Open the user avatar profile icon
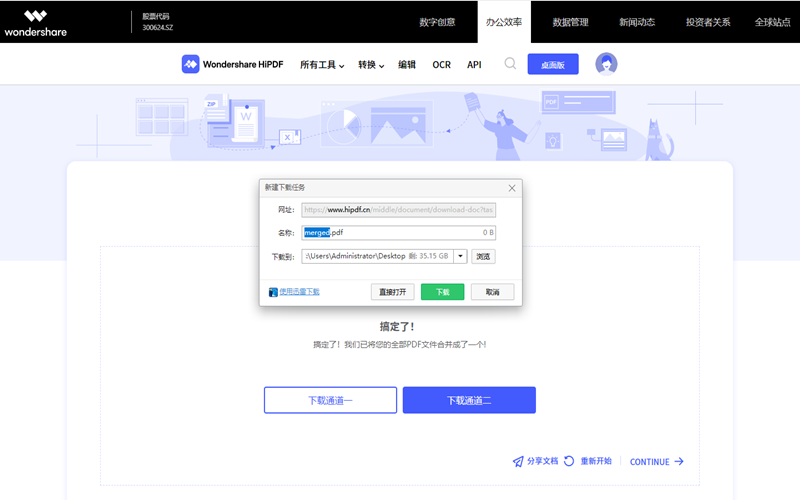Screen dimensions: 800x500 click(x=606, y=64)
